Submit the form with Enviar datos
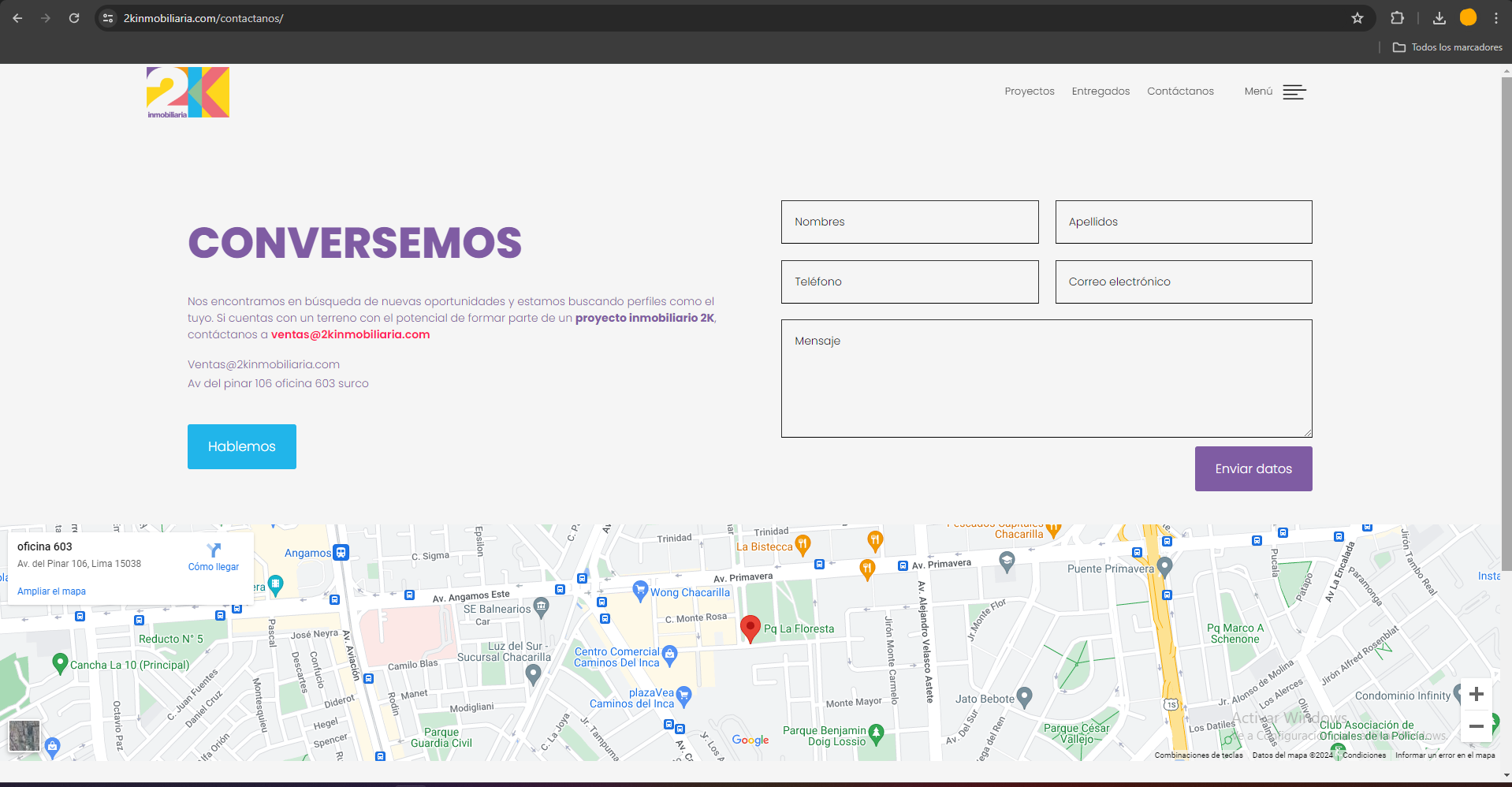The image size is (1512, 787). click(1253, 469)
